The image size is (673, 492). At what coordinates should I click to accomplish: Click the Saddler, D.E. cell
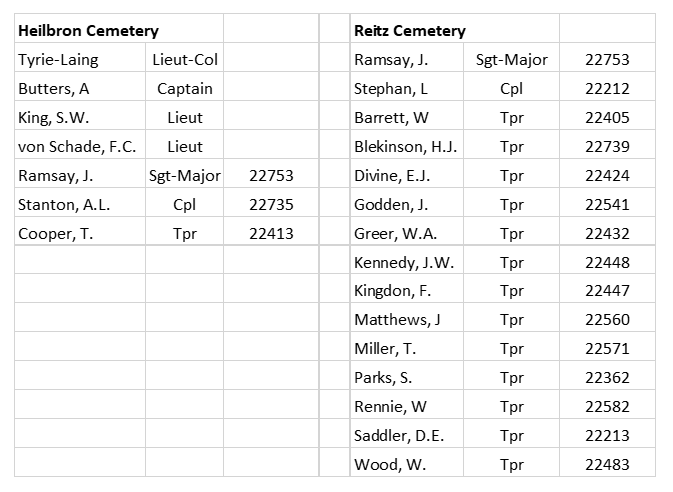(x=407, y=434)
